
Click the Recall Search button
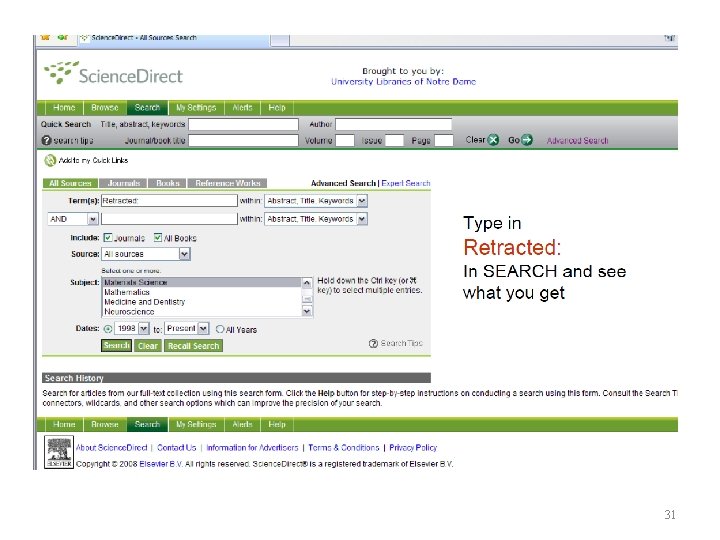tap(193, 346)
